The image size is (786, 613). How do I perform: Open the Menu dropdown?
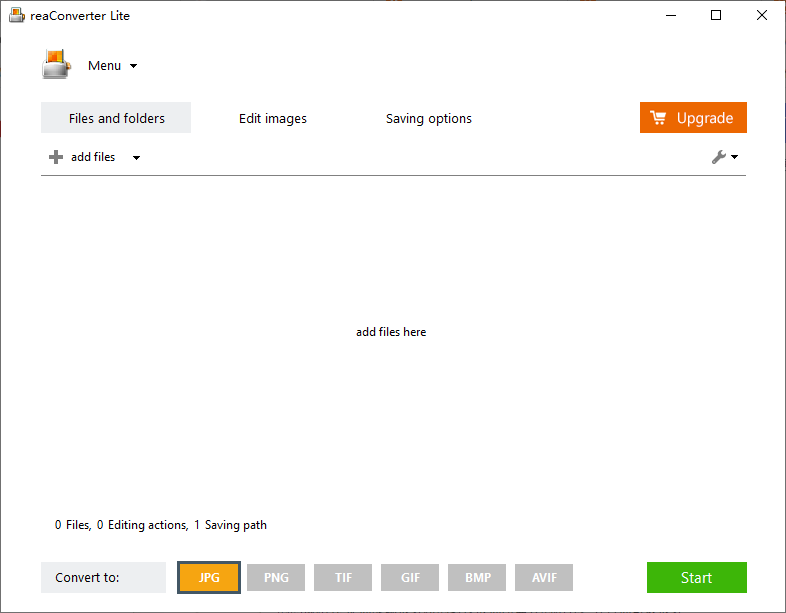click(112, 66)
